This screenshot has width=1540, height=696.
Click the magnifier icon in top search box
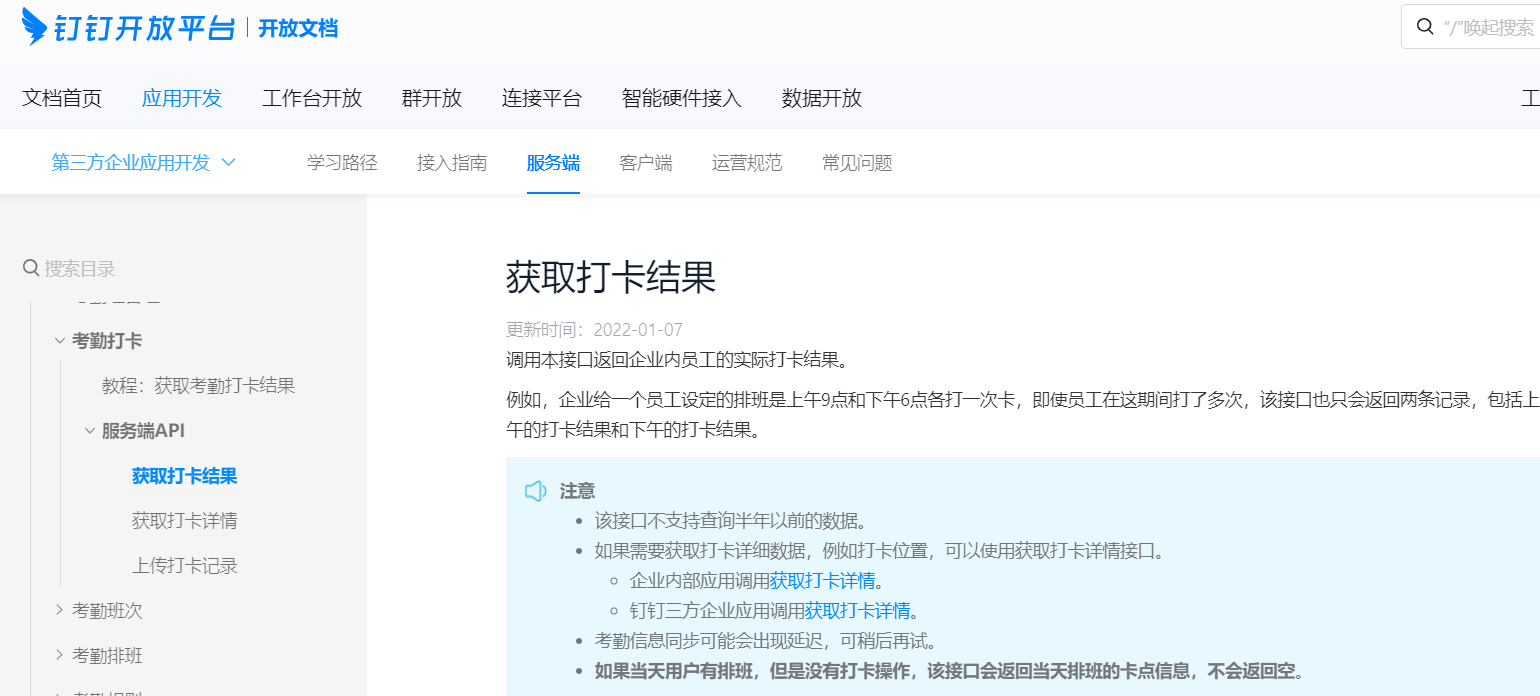[1425, 27]
